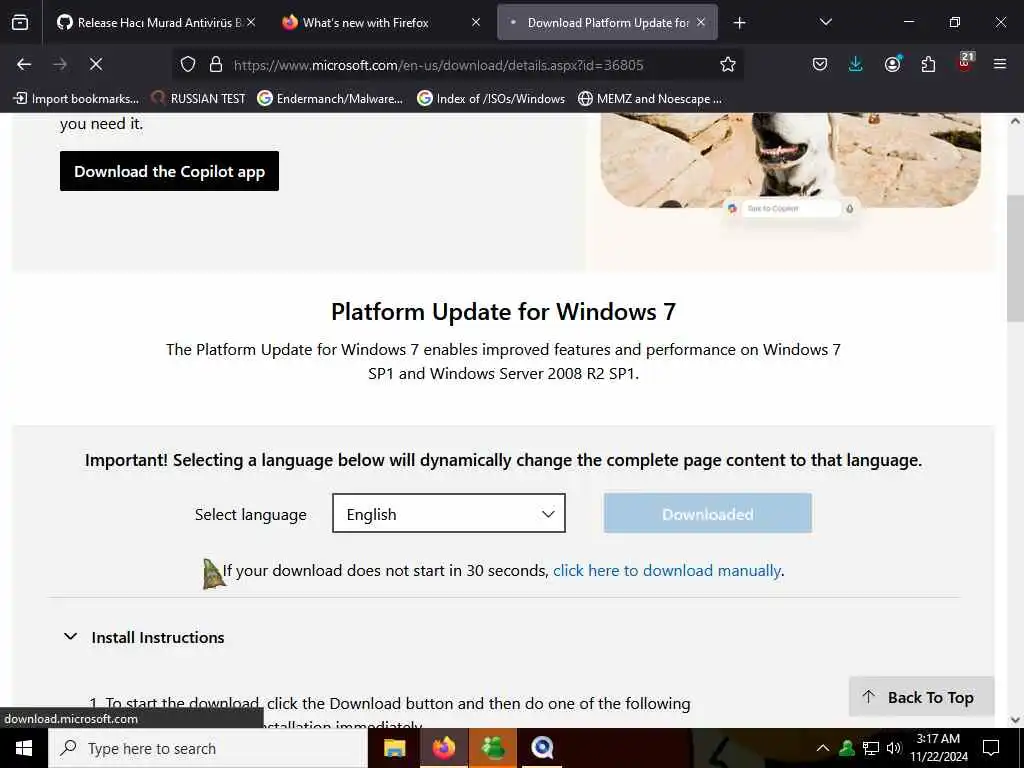Close the Hacı Murad Antivirüs tab
The width and height of the screenshot is (1024, 768).
251,22
